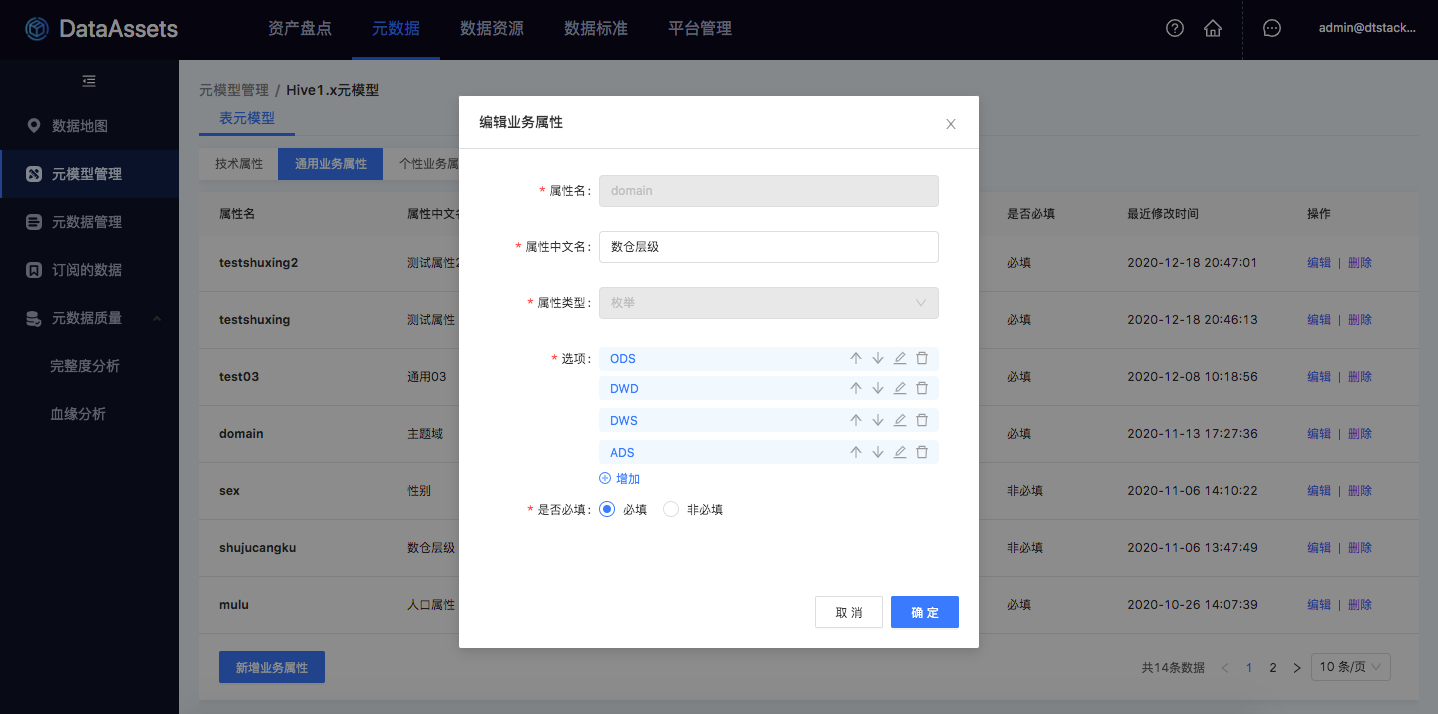Open the messages chat bubble icon
This screenshot has height=714, width=1438.
[x=1272, y=28]
